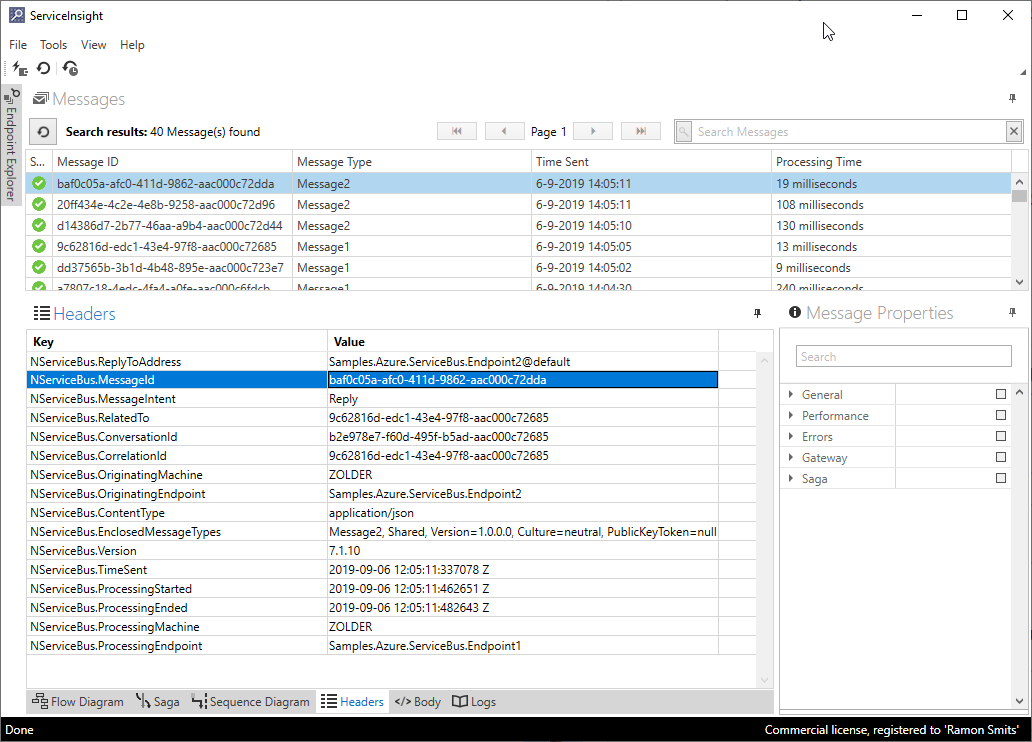The width and height of the screenshot is (1032, 742).
Task: Toggle the General properties checkbox
Action: pos(1000,394)
